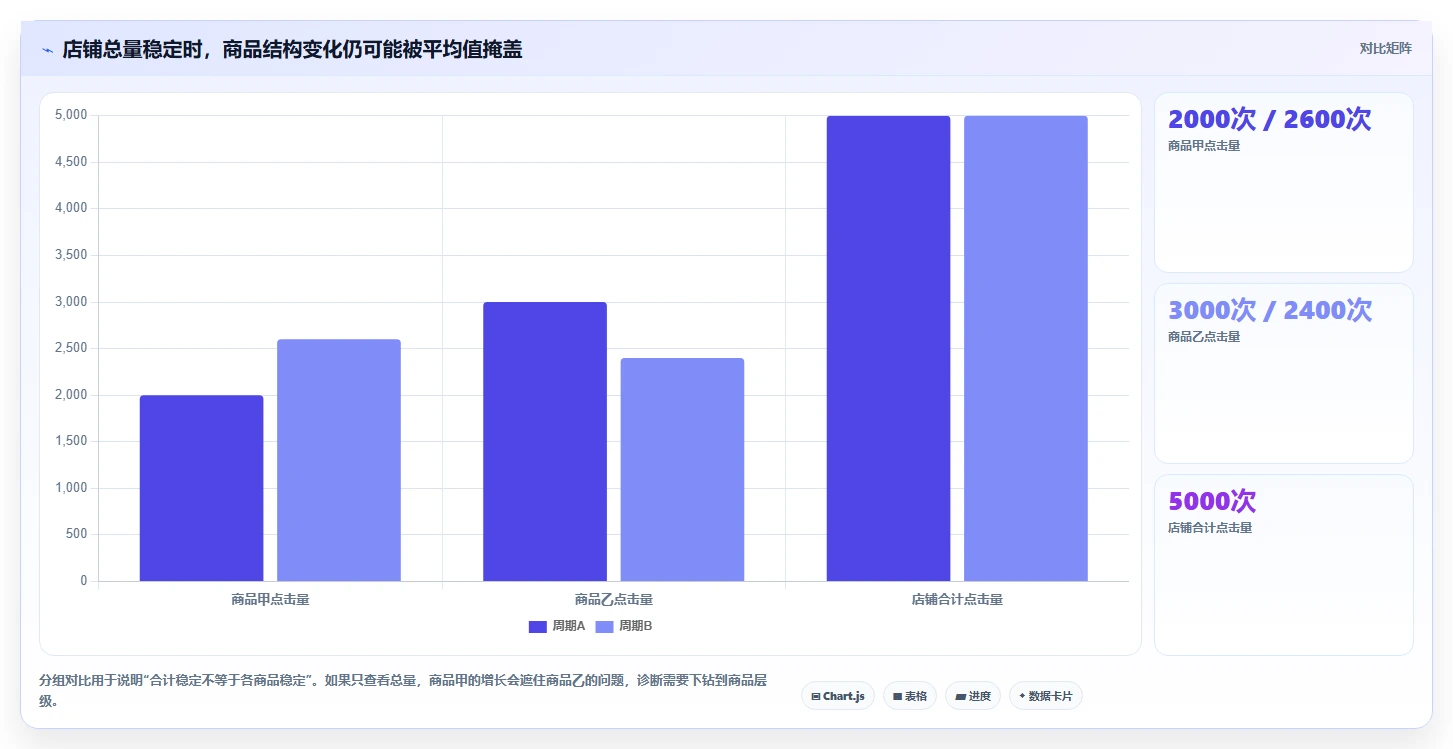Click the 2,500 y-axis tick label
Image resolution: width=1453 pixels, height=749 pixels.
click(x=71, y=348)
